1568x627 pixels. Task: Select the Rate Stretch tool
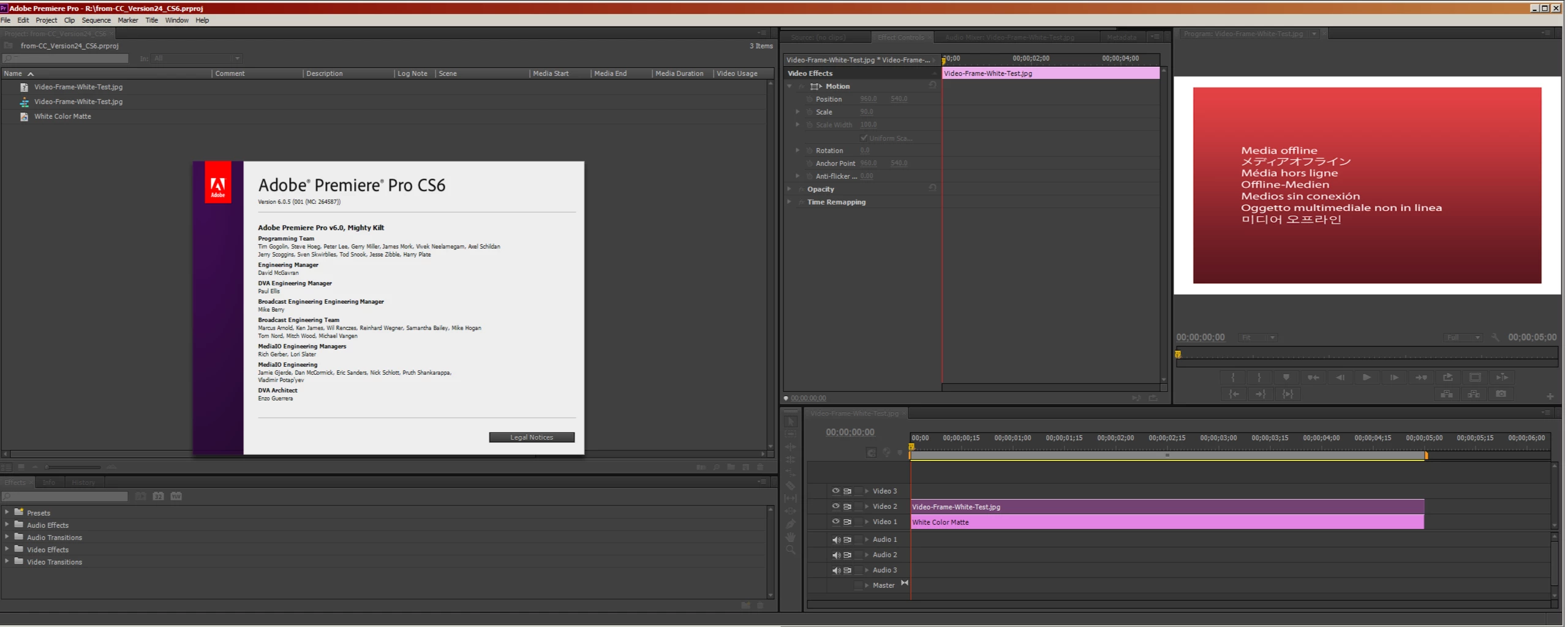(790, 473)
